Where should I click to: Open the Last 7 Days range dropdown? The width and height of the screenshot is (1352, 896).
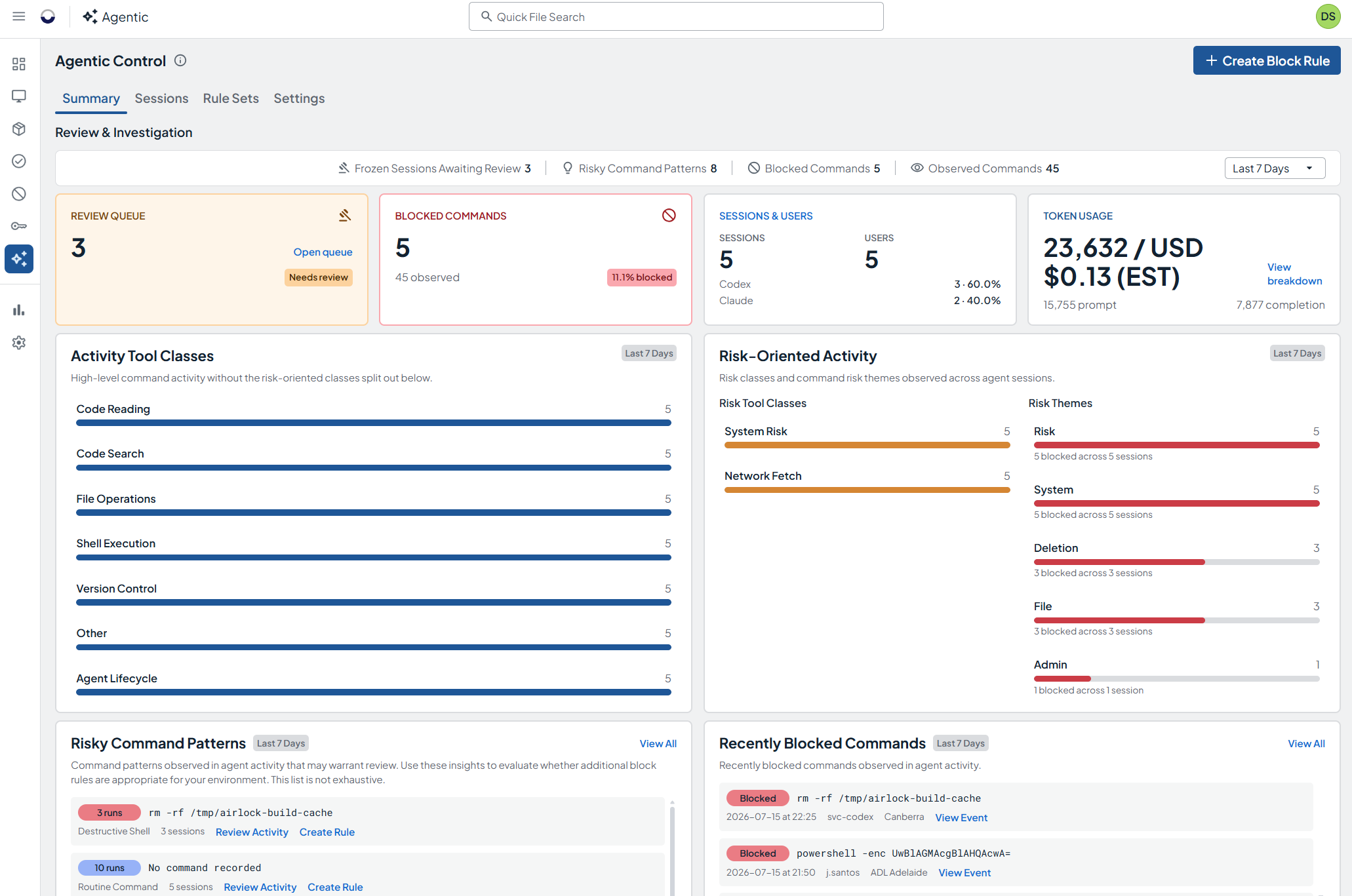pyautogui.click(x=1275, y=168)
